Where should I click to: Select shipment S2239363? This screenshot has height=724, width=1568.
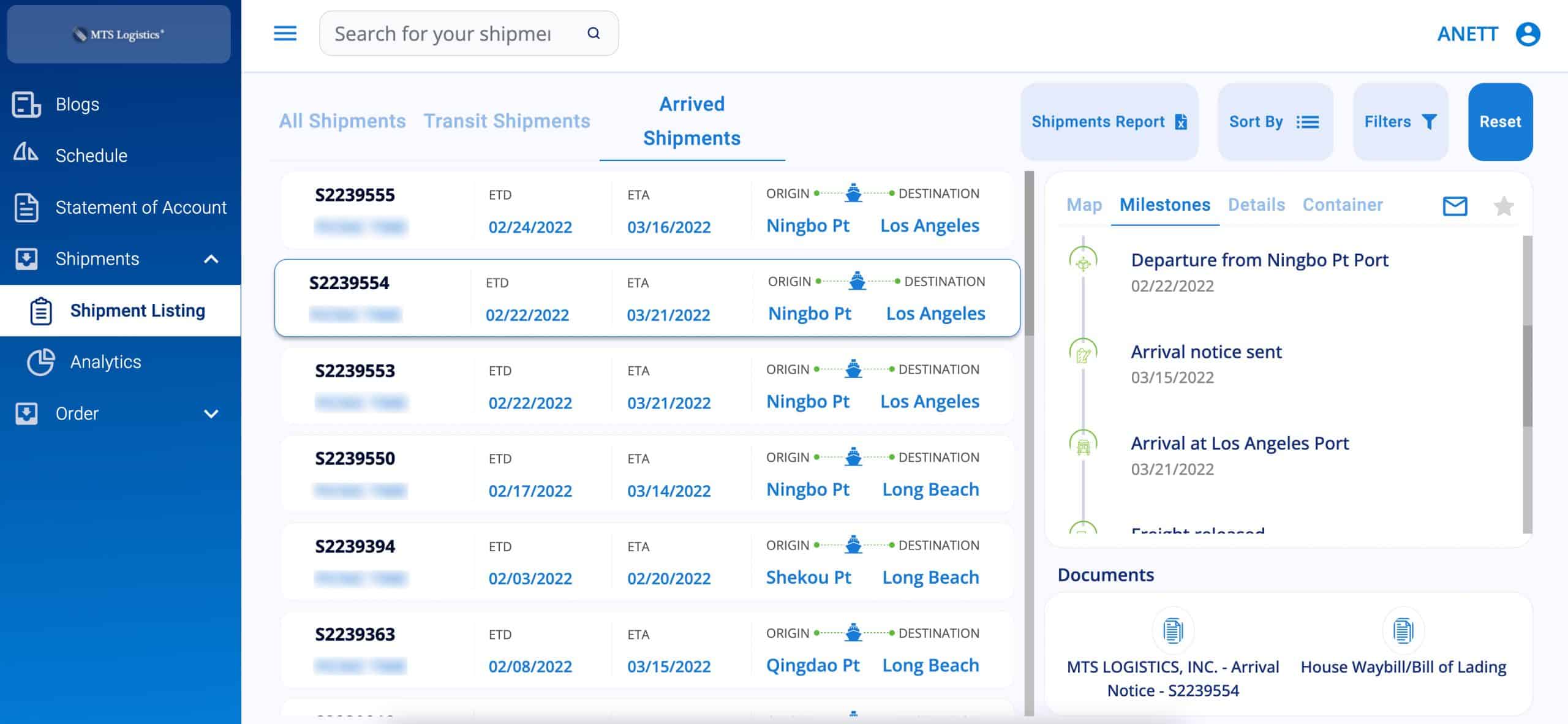(647, 650)
